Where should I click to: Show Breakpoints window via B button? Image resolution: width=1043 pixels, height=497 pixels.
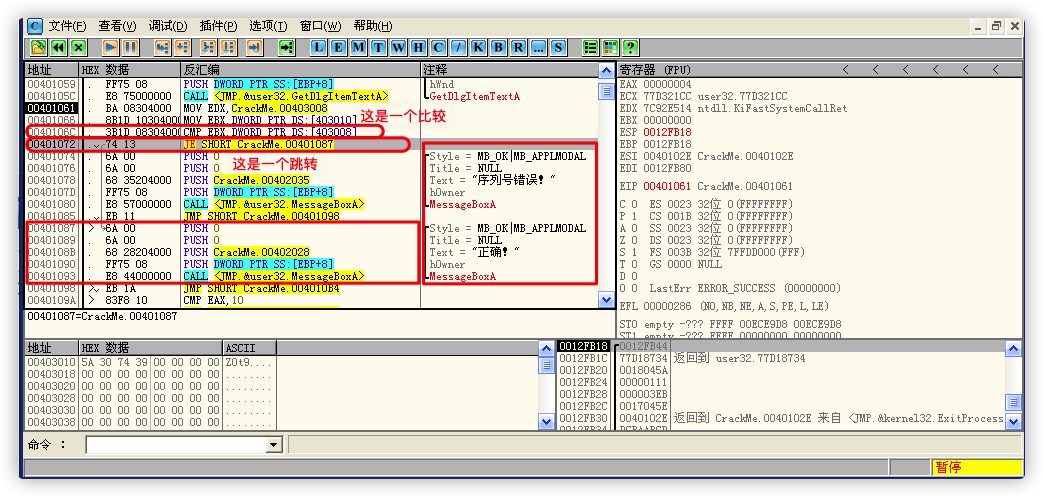(x=498, y=47)
